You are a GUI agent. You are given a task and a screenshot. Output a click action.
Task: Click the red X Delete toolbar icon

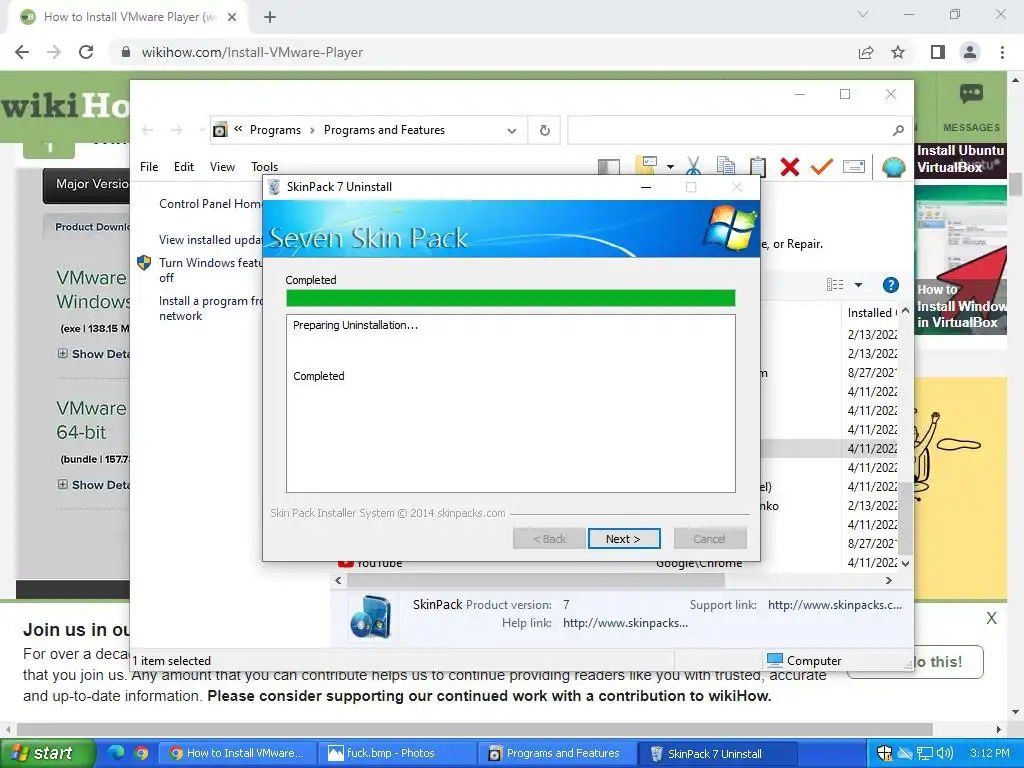790,167
